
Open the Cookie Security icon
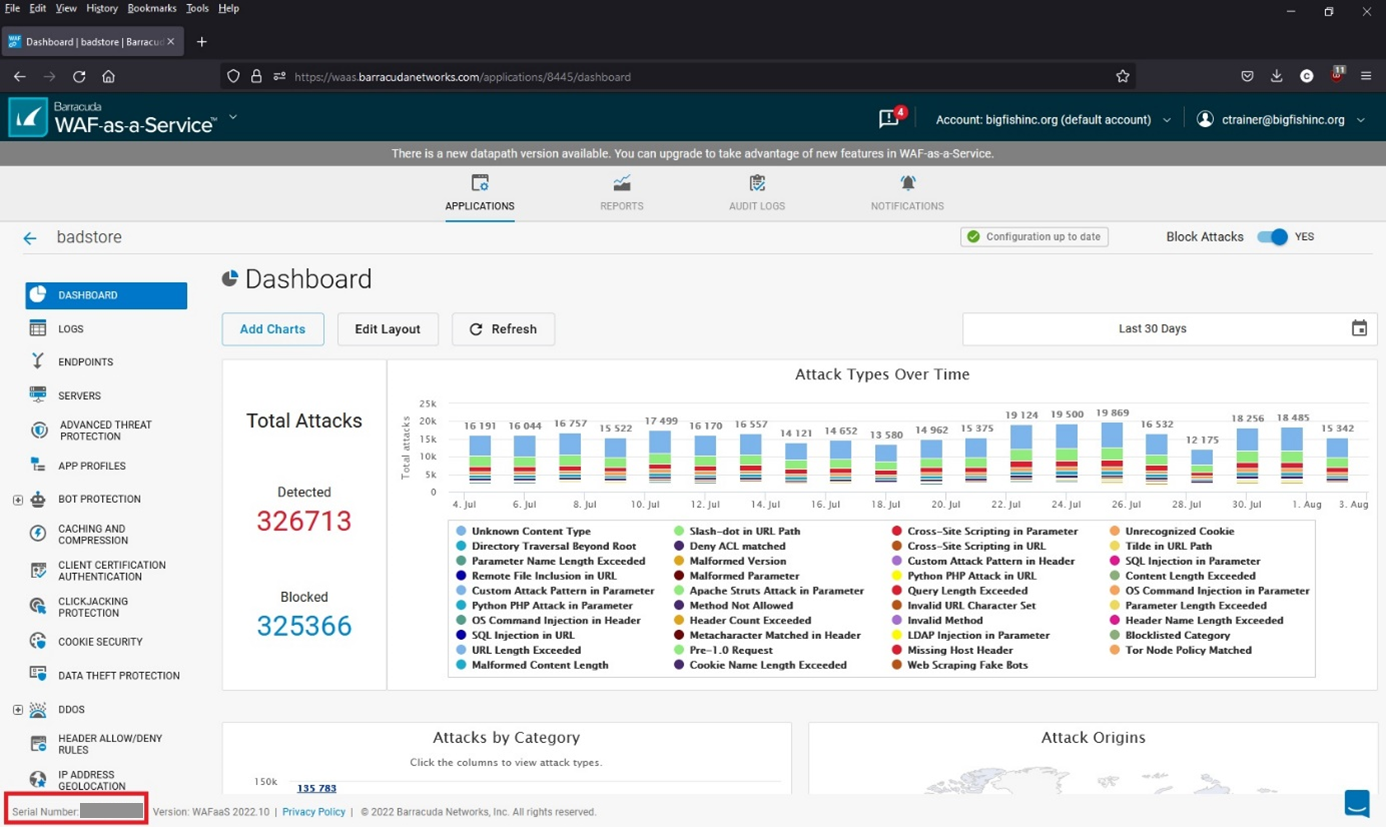(x=38, y=641)
